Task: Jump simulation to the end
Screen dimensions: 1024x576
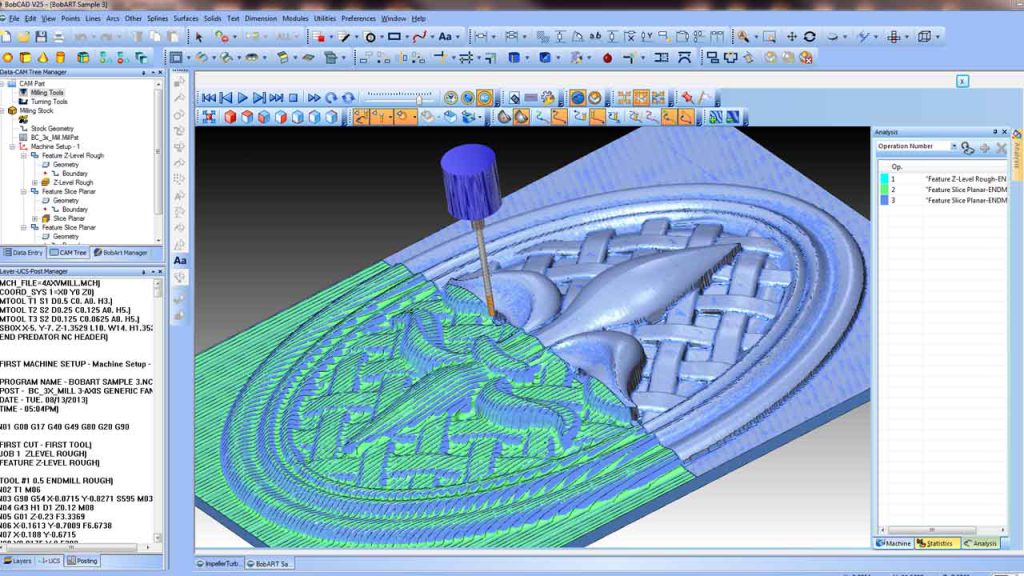Action: (276, 98)
